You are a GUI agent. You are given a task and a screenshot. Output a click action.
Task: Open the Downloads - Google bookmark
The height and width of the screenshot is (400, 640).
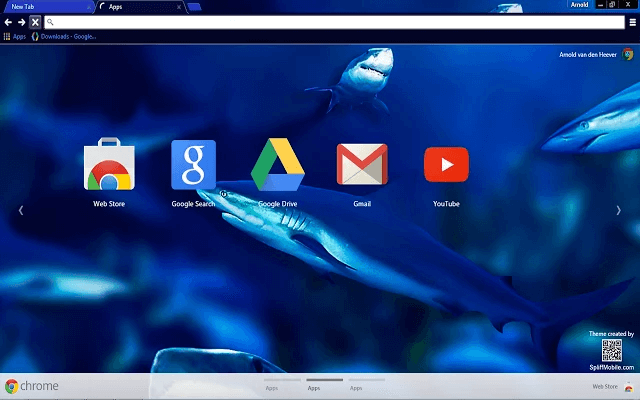pos(64,36)
